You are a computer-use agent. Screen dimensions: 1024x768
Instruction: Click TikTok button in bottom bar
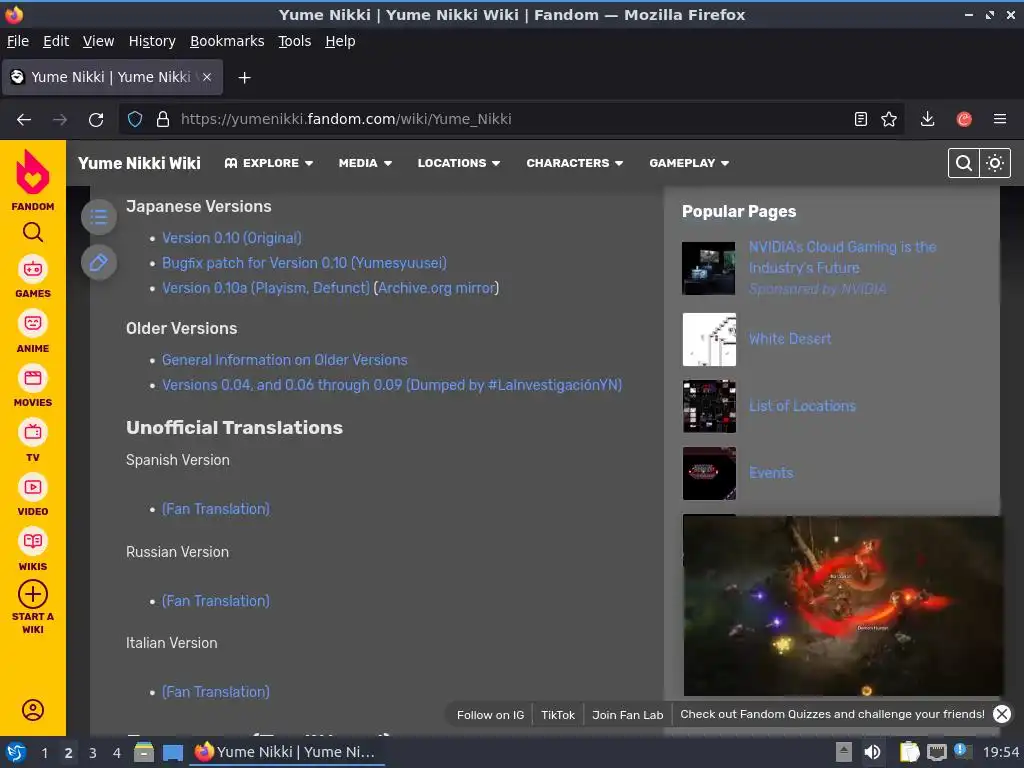pyautogui.click(x=558, y=714)
